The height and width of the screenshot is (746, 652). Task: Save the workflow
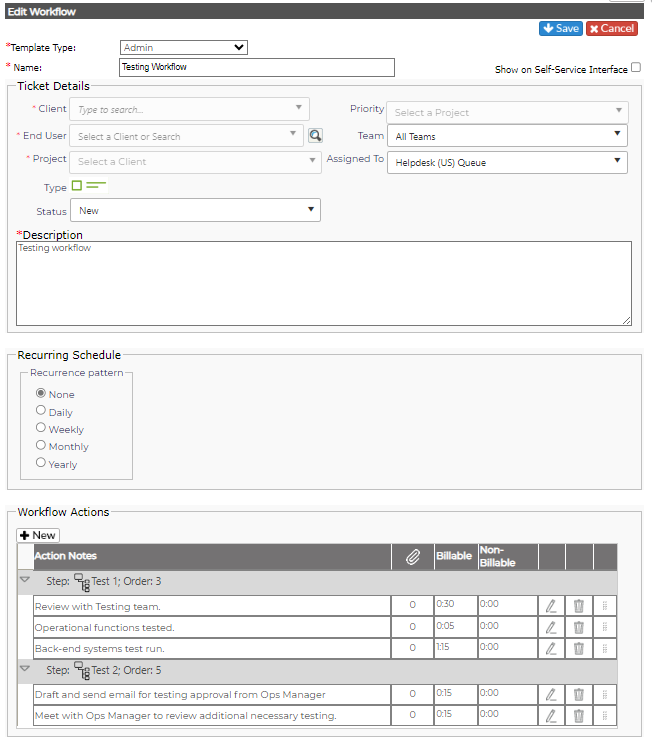[x=561, y=29]
